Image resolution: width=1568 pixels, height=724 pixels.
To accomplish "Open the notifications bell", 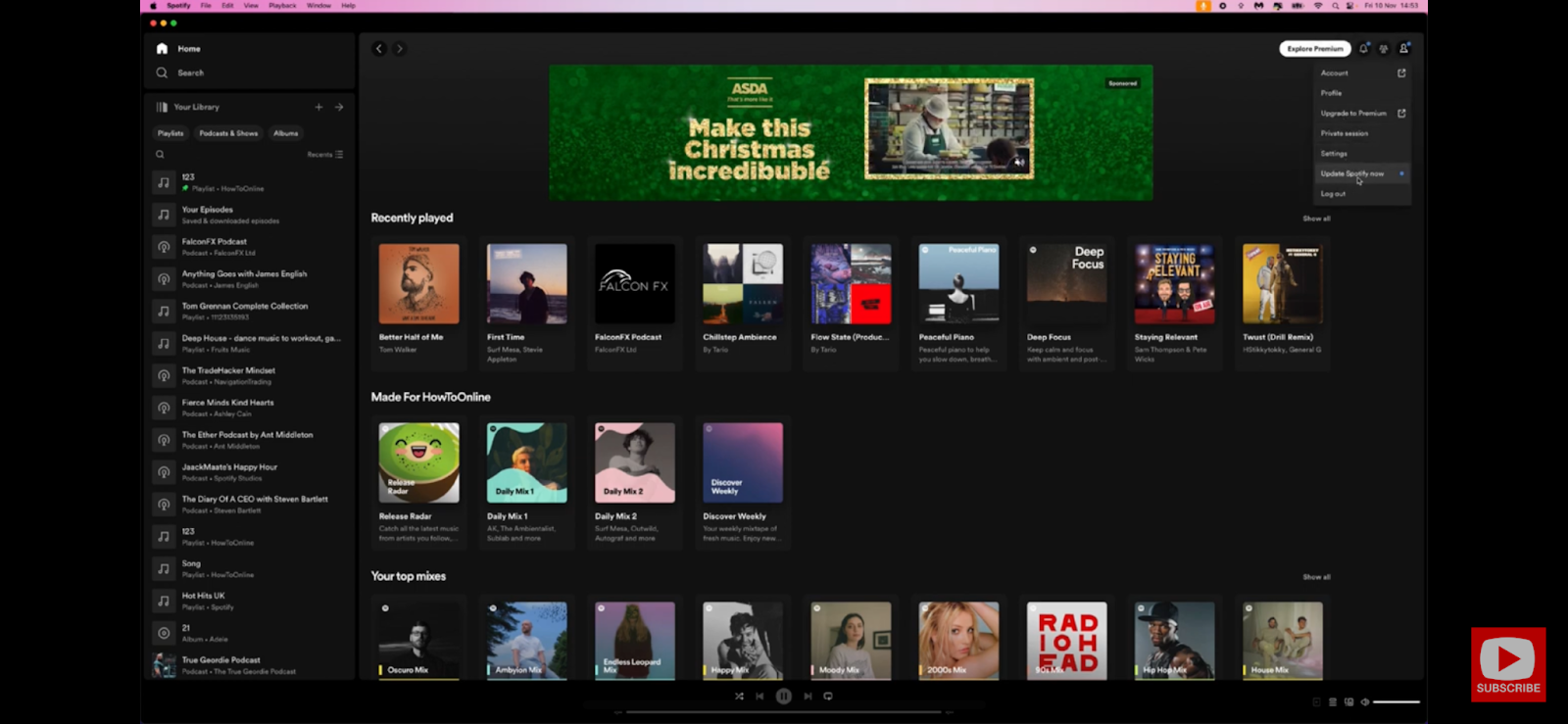I will pos(1364,48).
